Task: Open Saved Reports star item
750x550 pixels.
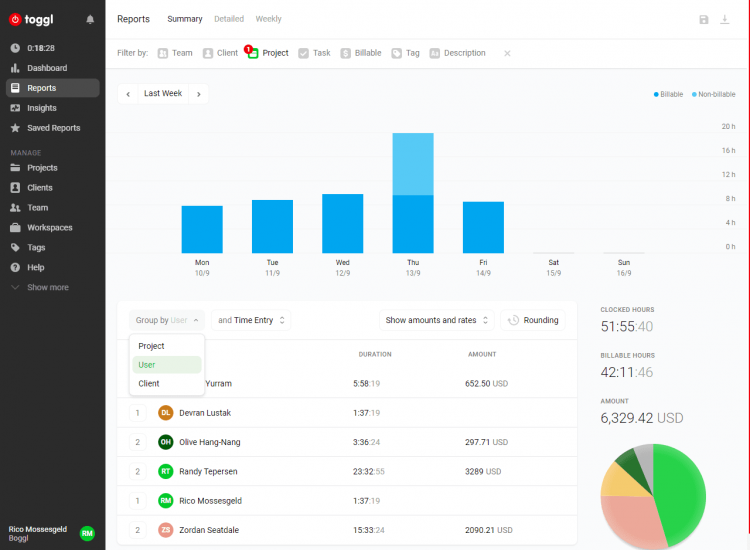Action: click(x=45, y=128)
